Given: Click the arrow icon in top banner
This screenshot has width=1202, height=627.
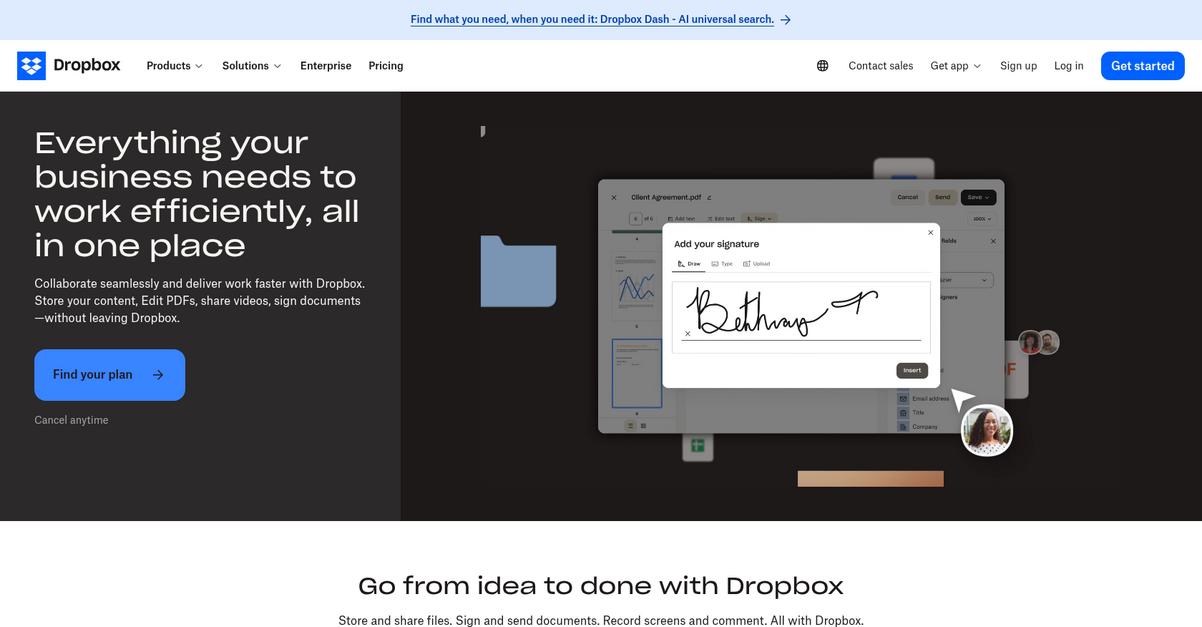Looking at the screenshot, I should click(x=786, y=19).
